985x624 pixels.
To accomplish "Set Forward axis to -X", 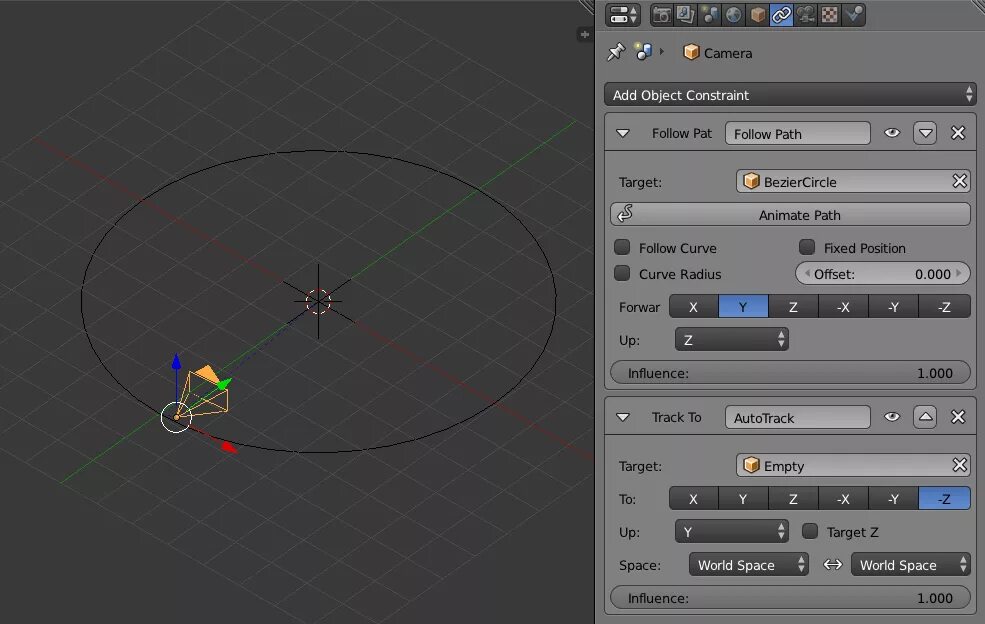I will tap(844, 307).
